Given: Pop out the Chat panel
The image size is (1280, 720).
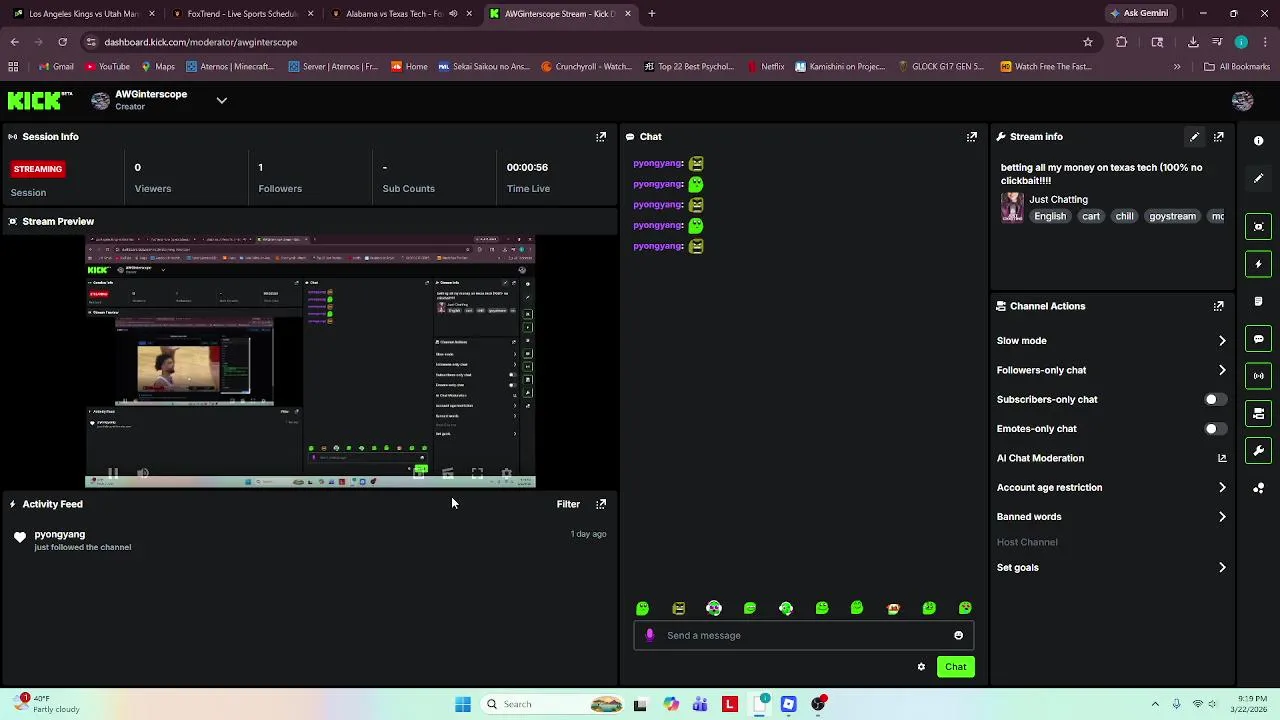Looking at the screenshot, I should [972, 137].
